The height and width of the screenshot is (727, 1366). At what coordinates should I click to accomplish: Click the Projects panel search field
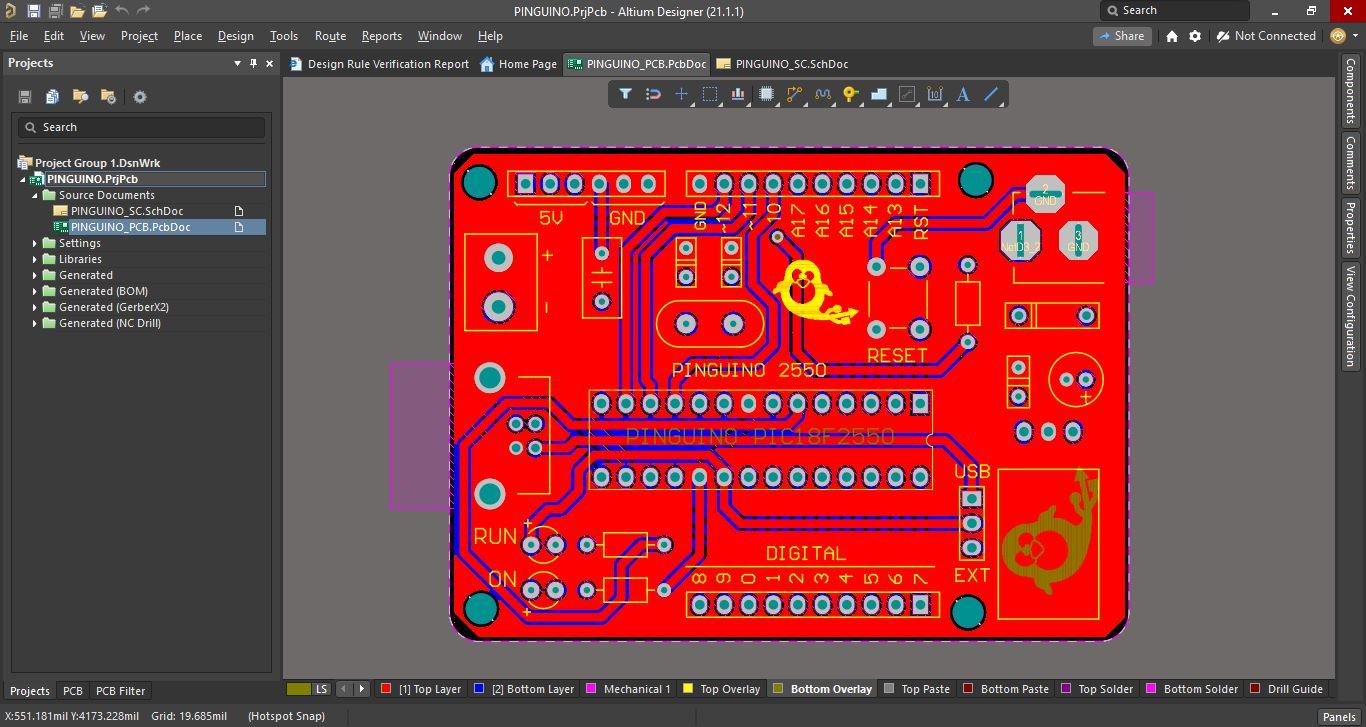point(141,127)
